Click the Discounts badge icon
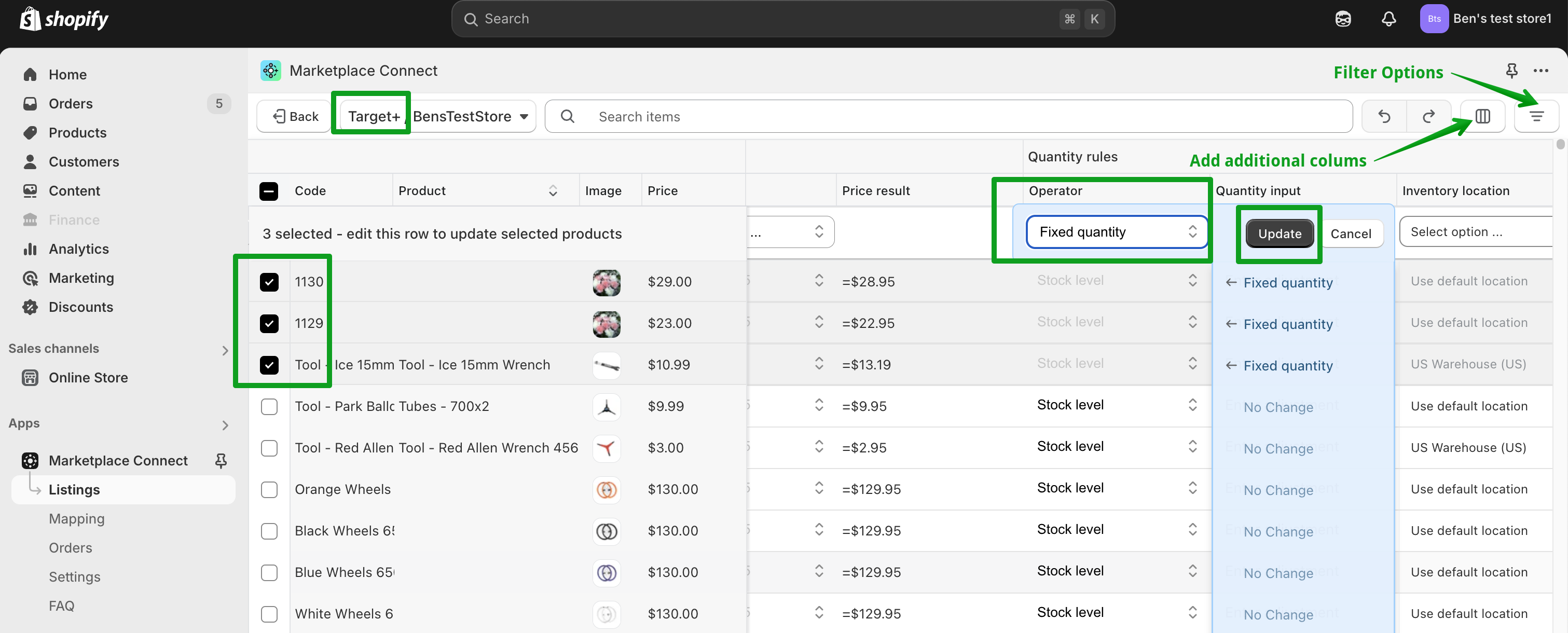Image resolution: width=1568 pixels, height=633 pixels. coord(30,307)
